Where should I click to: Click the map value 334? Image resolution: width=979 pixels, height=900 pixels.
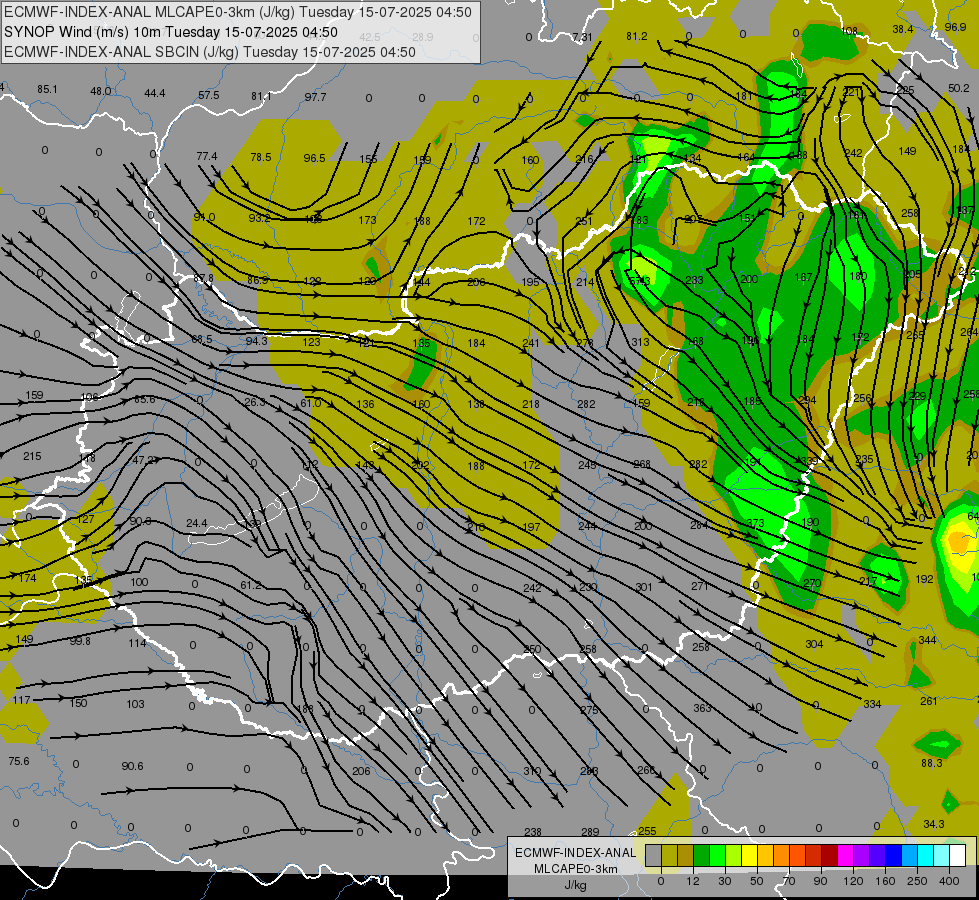click(872, 704)
